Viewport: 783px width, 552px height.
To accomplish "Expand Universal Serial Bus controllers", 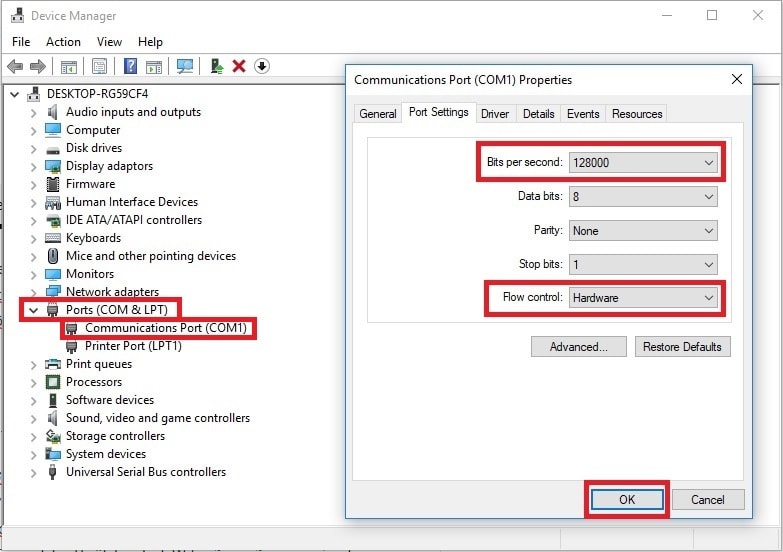I will click(33, 473).
